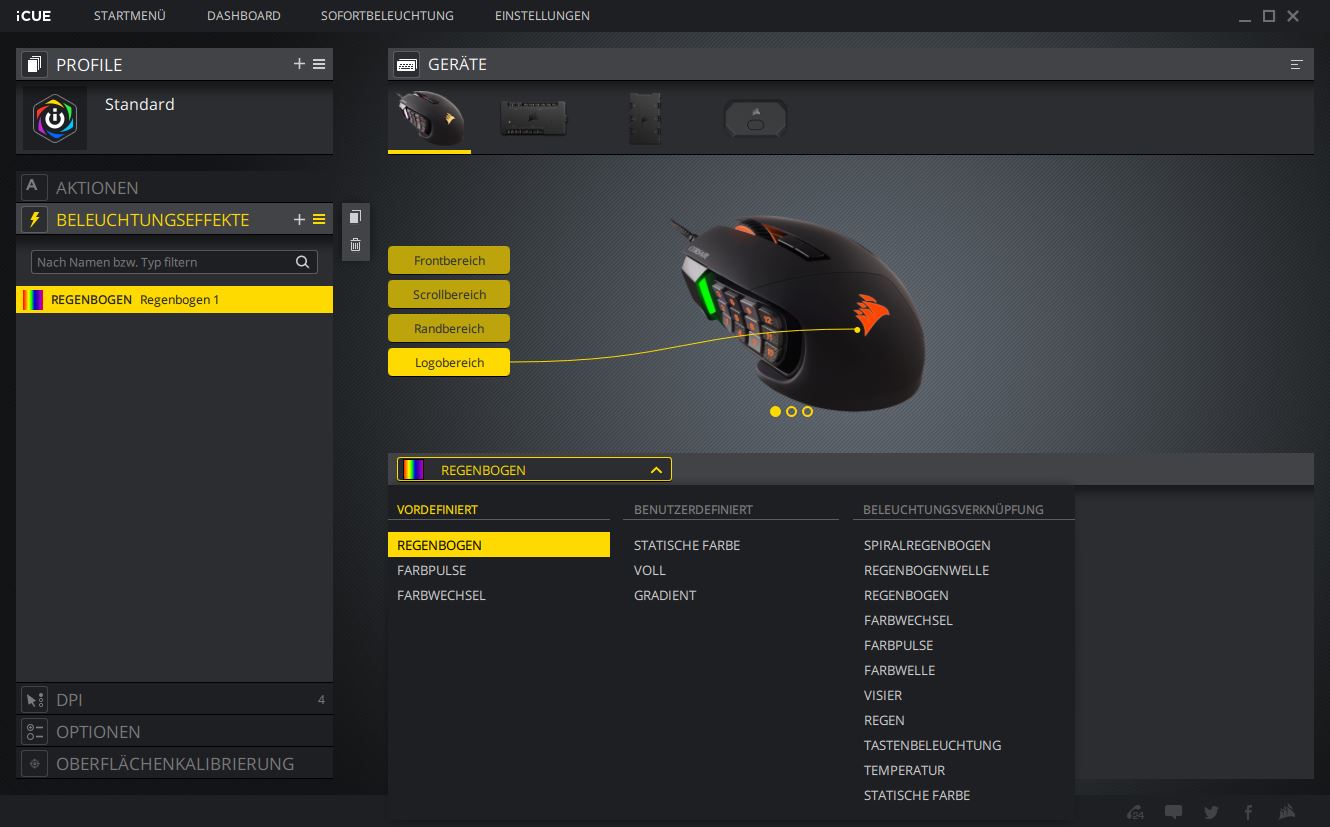The height and width of the screenshot is (827, 1330).
Task: Select the Commander Pro device thumbnail
Action: 534,118
